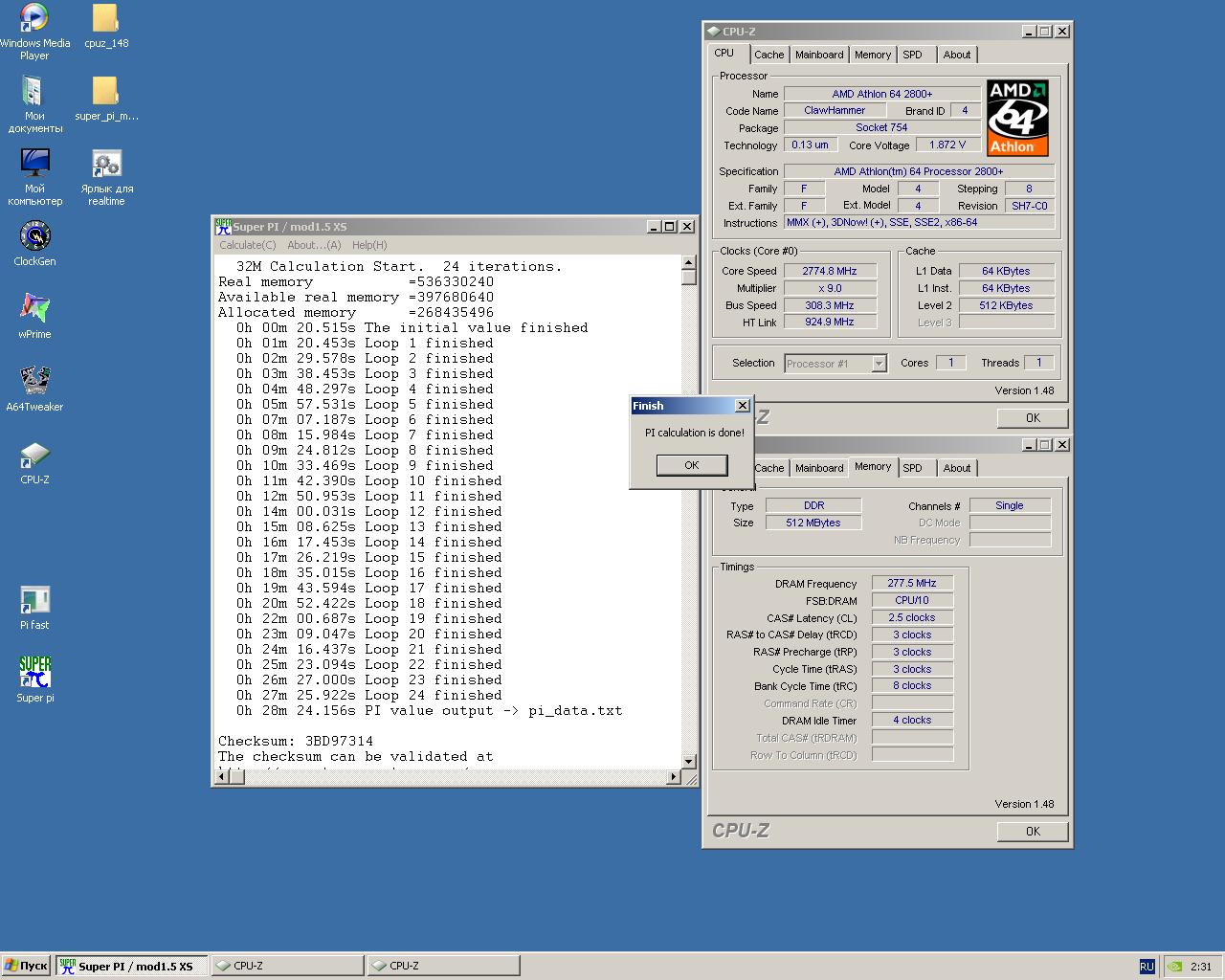
Task: Expand the Processor #1 selection dropdown
Action: click(x=879, y=364)
